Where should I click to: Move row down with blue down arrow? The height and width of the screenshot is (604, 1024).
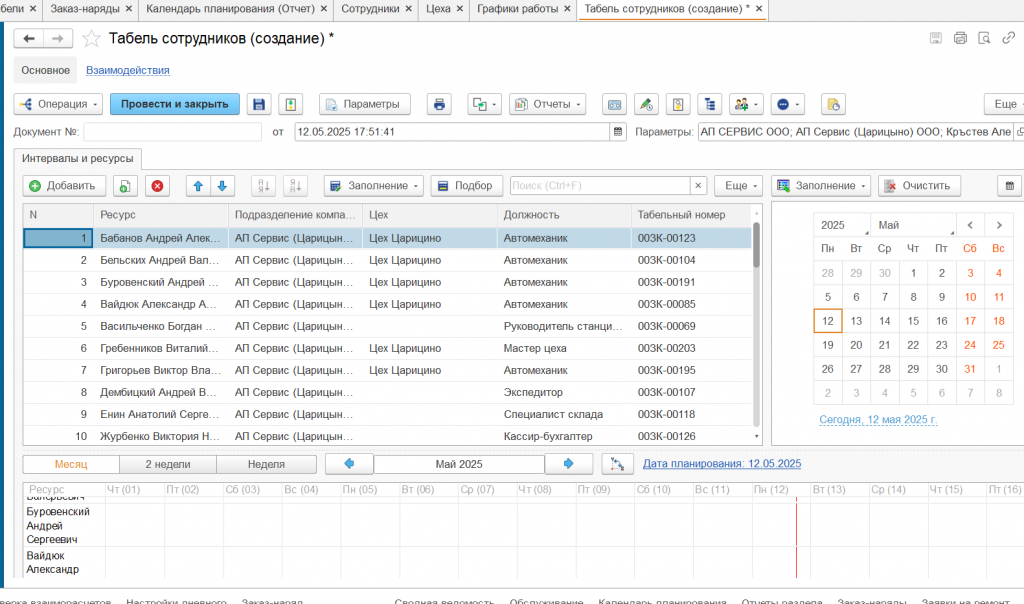pos(221,186)
